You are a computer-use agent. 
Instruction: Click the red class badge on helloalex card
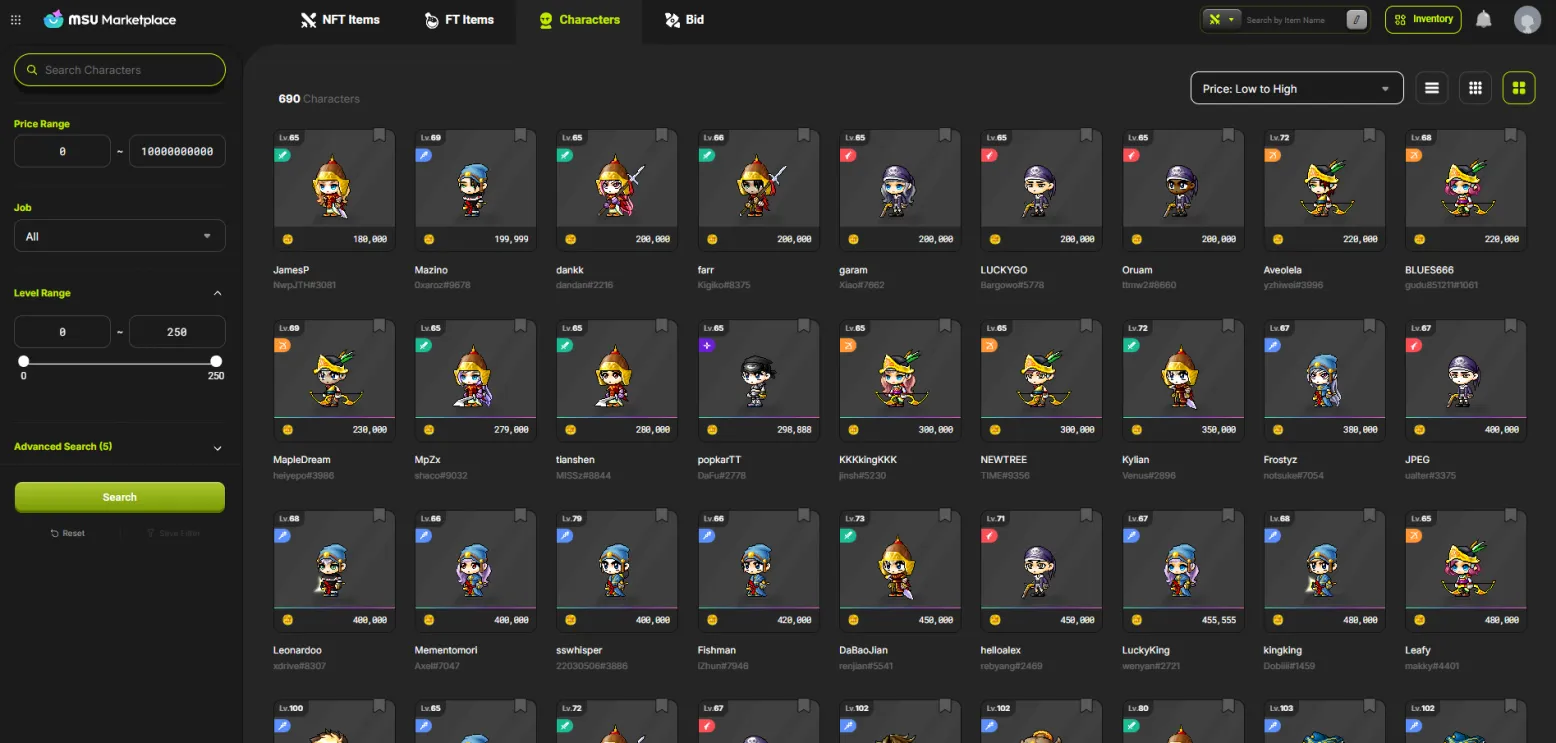pos(990,536)
